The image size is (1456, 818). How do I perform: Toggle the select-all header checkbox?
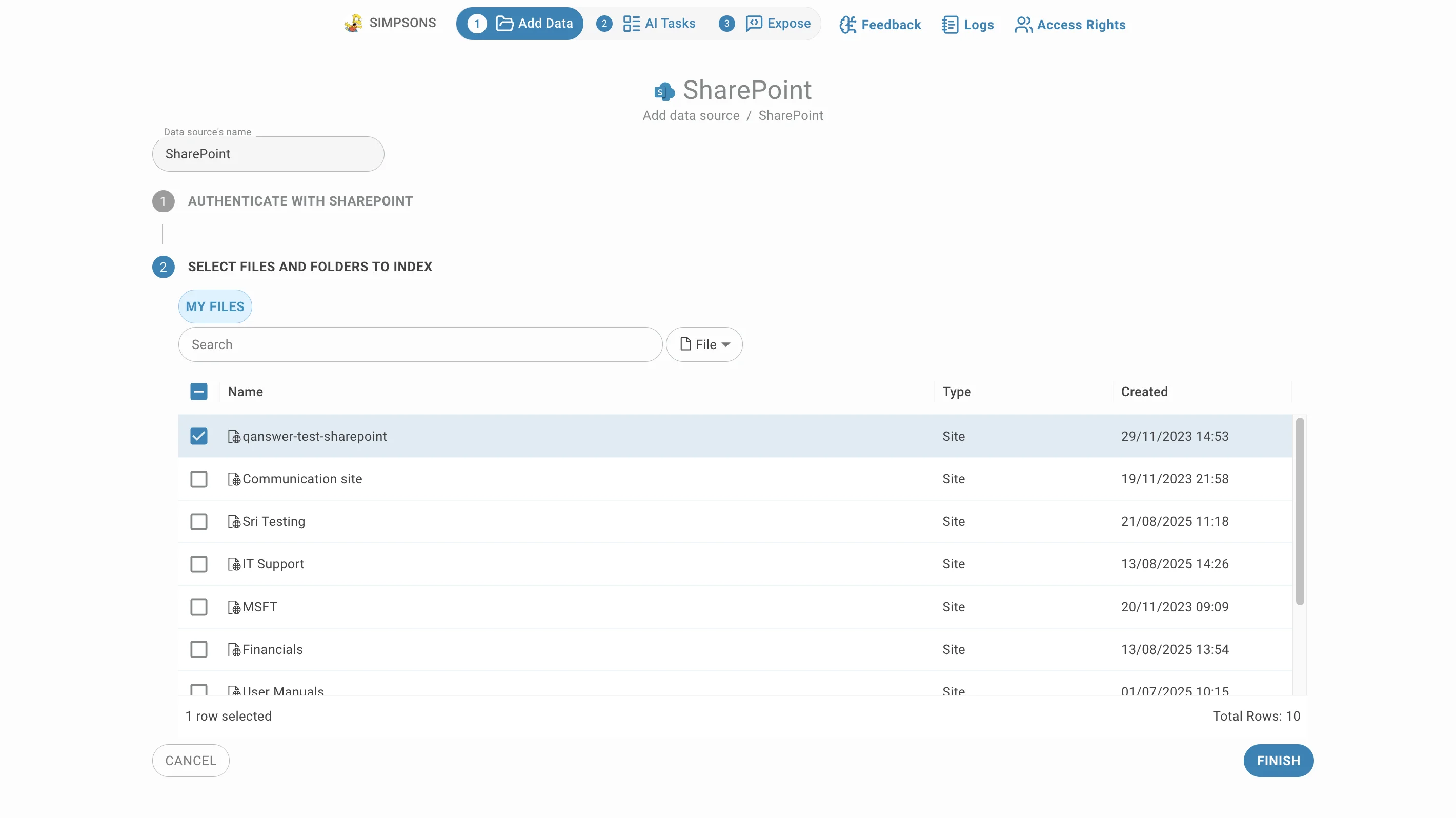(199, 392)
